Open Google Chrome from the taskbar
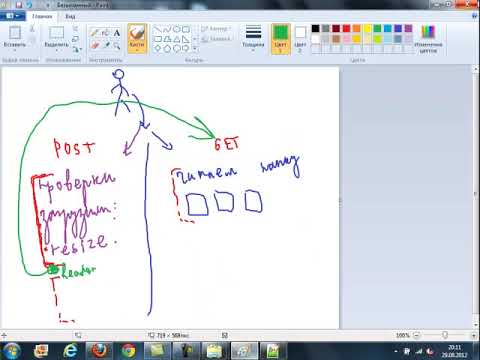The height and width of the screenshot is (360, 480). (x=128, y=351)
